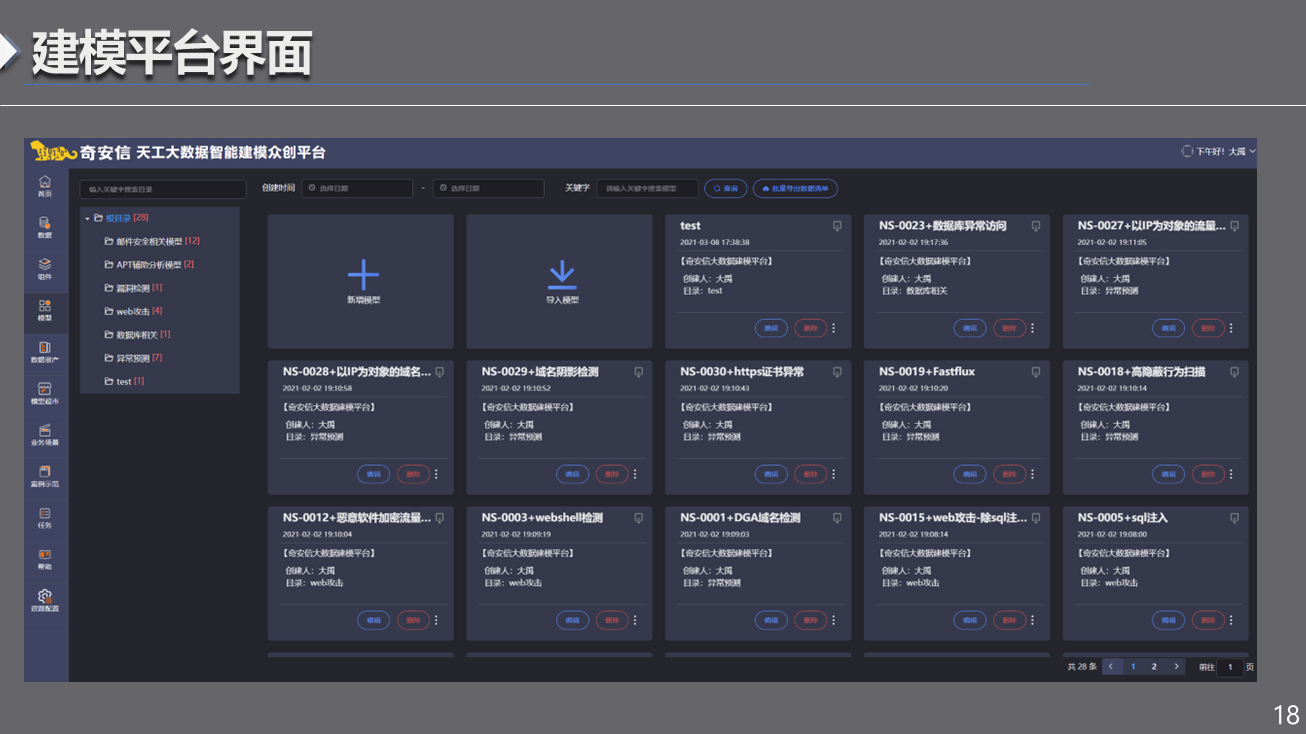Open the start date 选择日期 picker

(357, 188)
